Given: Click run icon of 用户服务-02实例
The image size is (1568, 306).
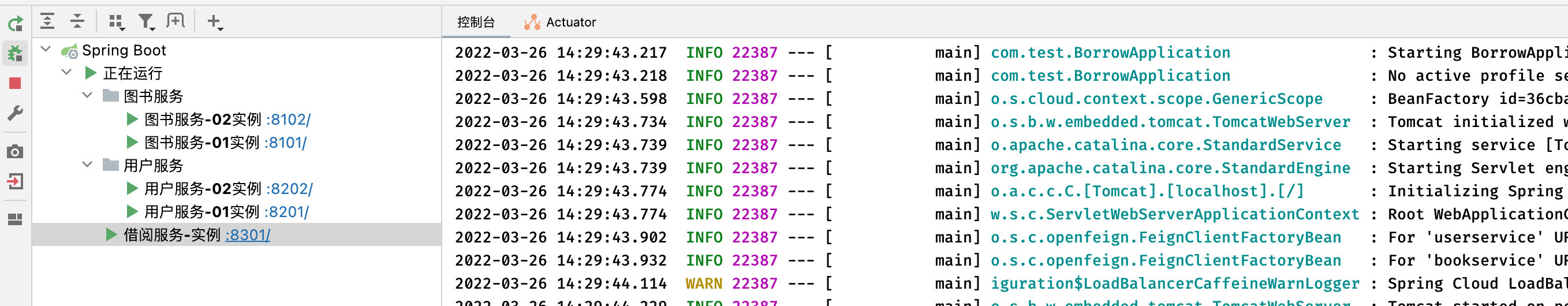Looking at the screenshot, I should (132, 189).
